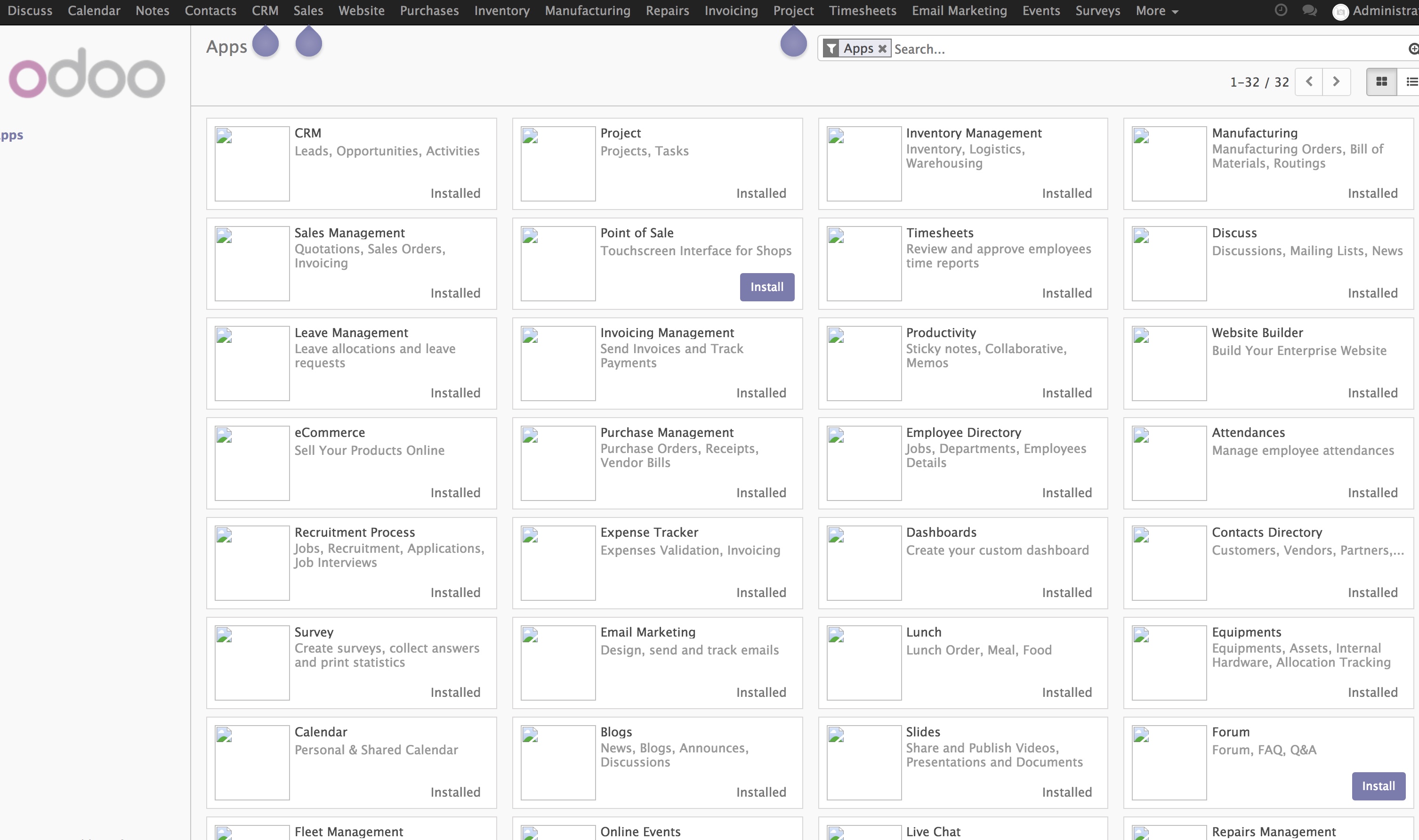Open the Purchases menu
Image resolution: width=1419 pixels, height=840 pixels.
click(x=429, y=11)
